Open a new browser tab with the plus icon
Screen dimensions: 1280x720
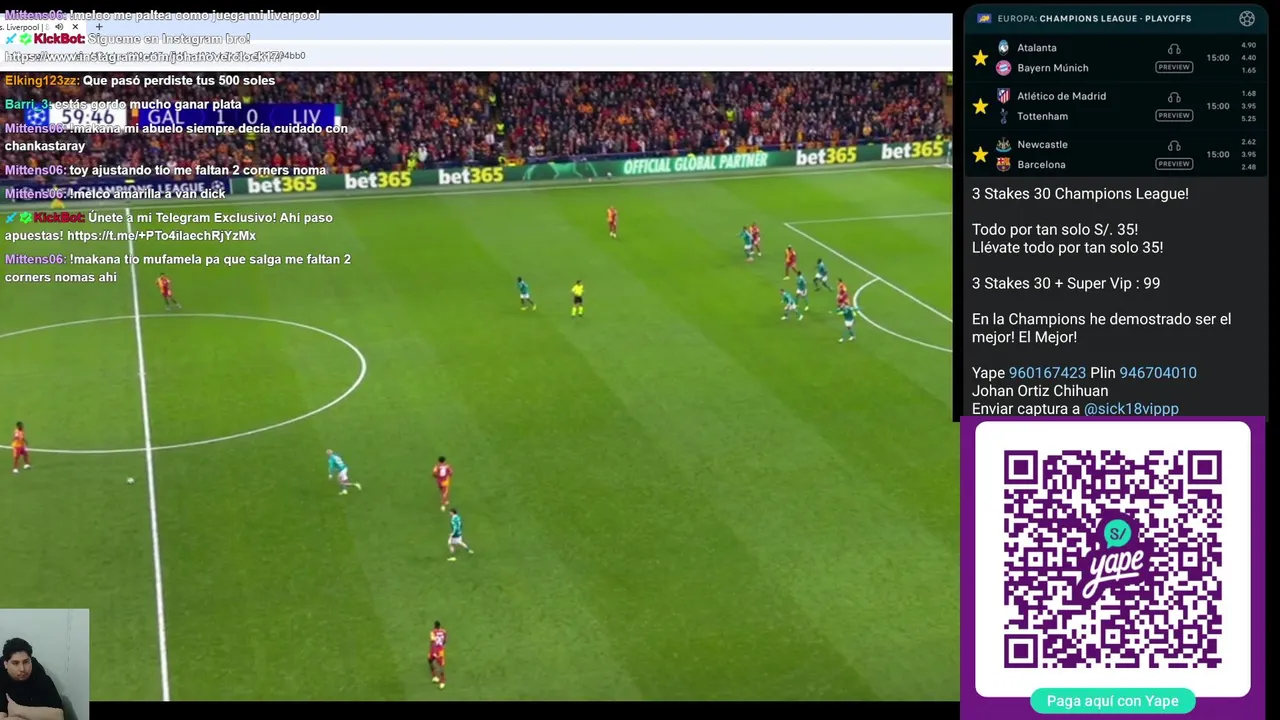coord(99,27)
